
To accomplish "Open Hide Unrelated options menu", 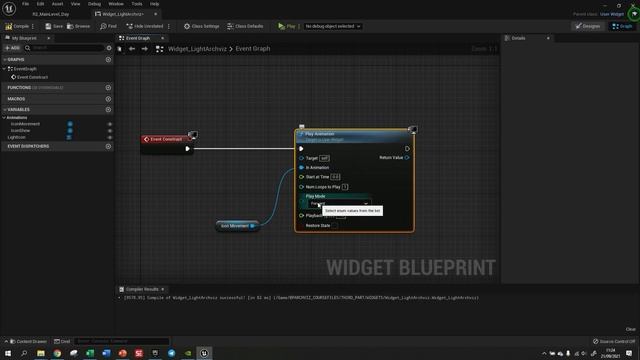I will (x=169, y=26).
